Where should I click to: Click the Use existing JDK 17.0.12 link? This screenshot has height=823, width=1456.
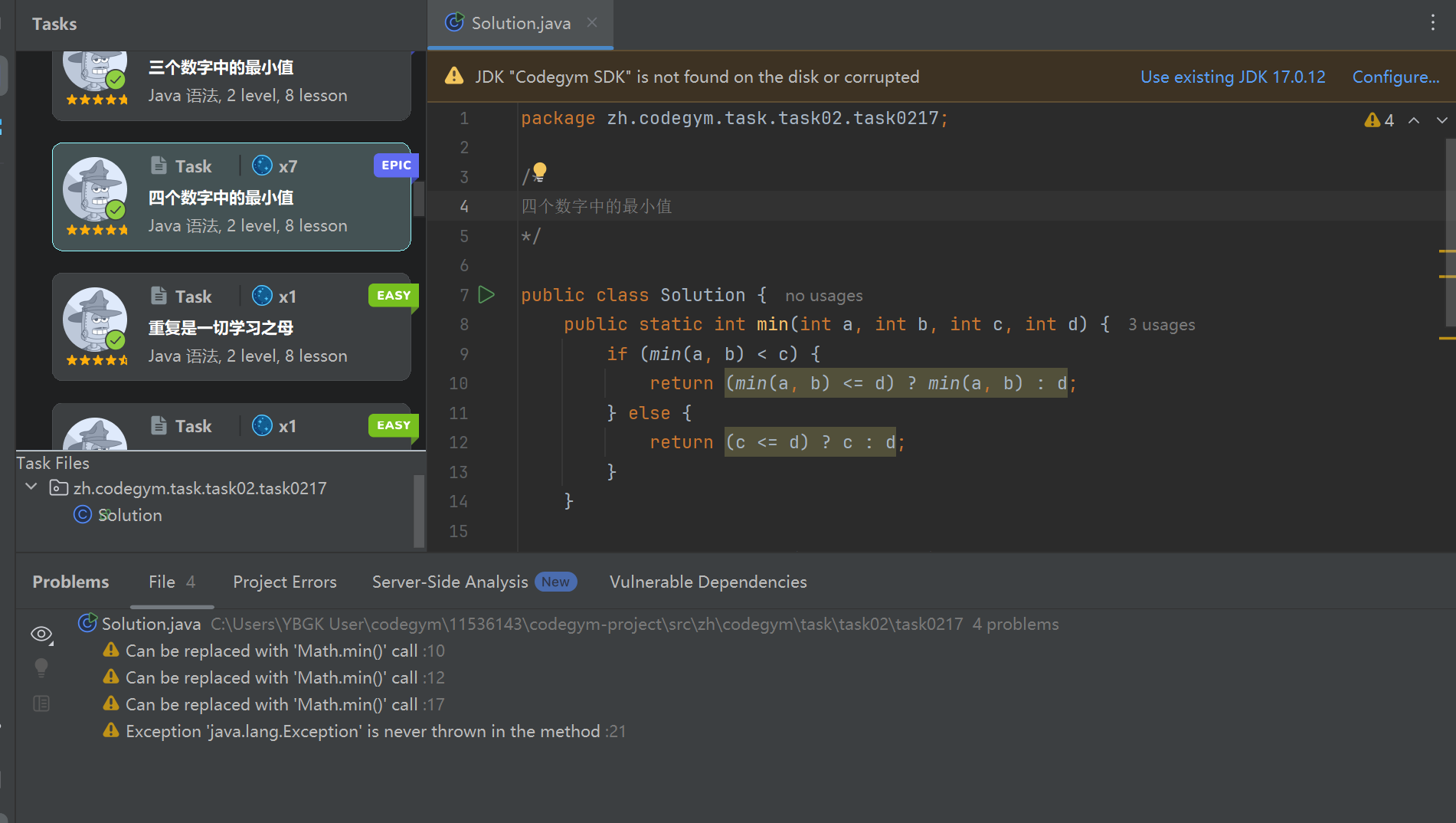(1232, 77)
